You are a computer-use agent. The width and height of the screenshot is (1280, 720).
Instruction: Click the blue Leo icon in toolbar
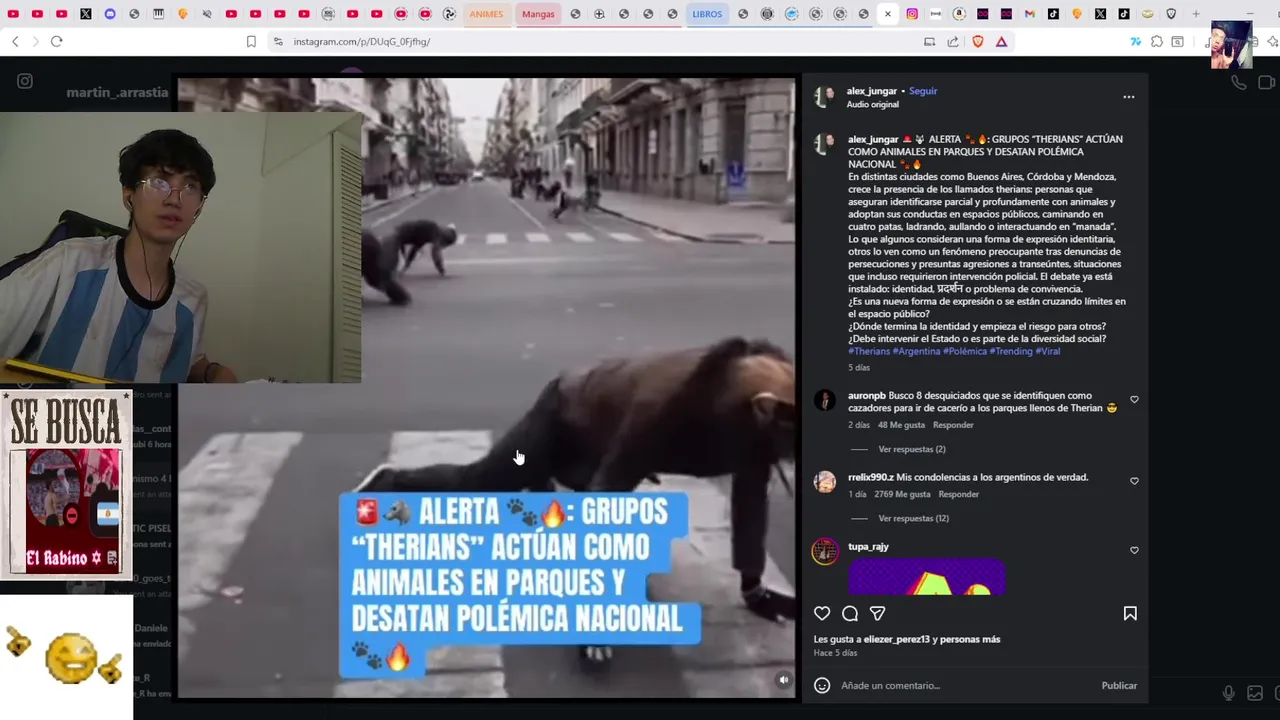(1135, 41)
